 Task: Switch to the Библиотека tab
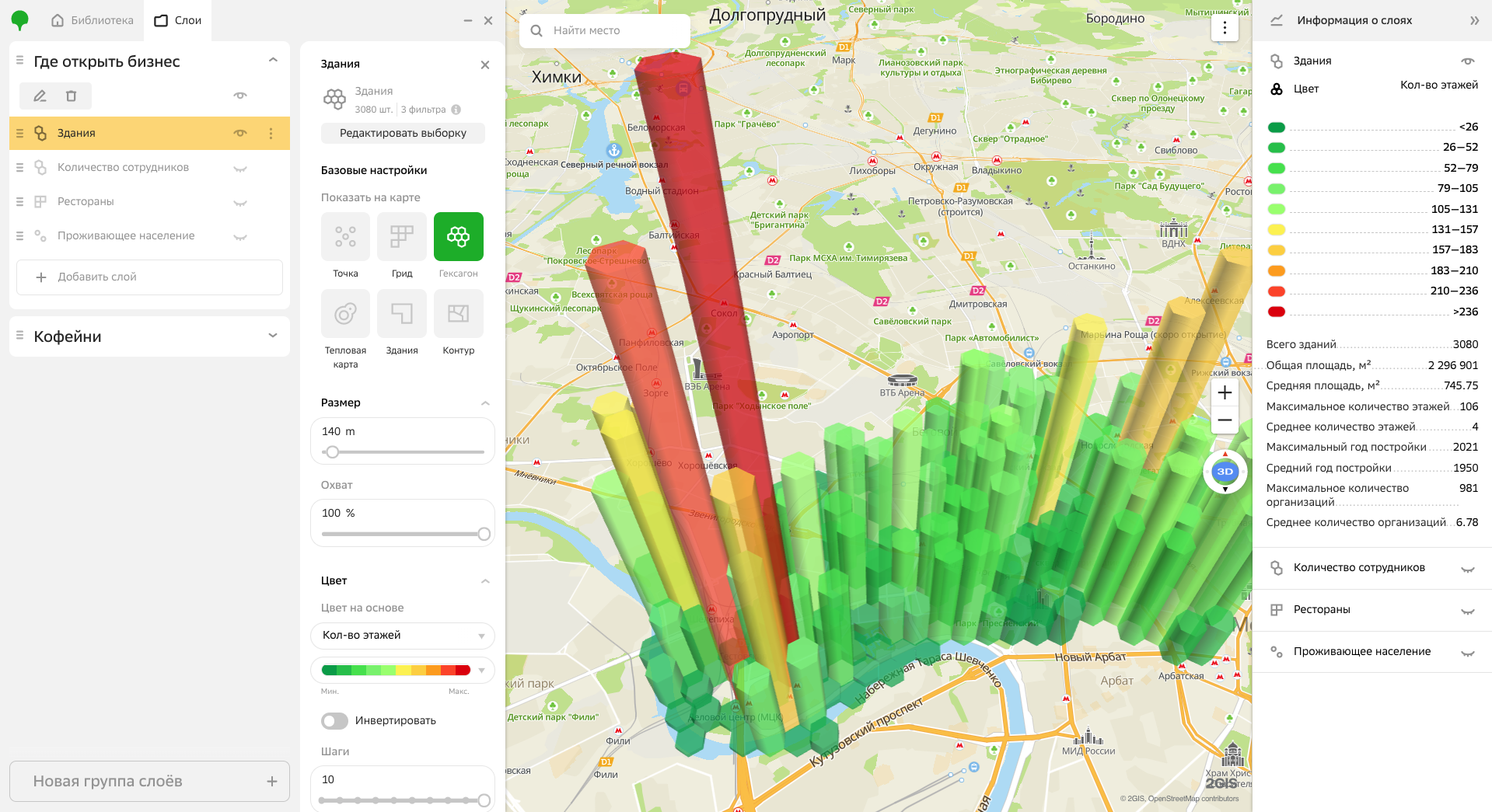tap(92, 20)
